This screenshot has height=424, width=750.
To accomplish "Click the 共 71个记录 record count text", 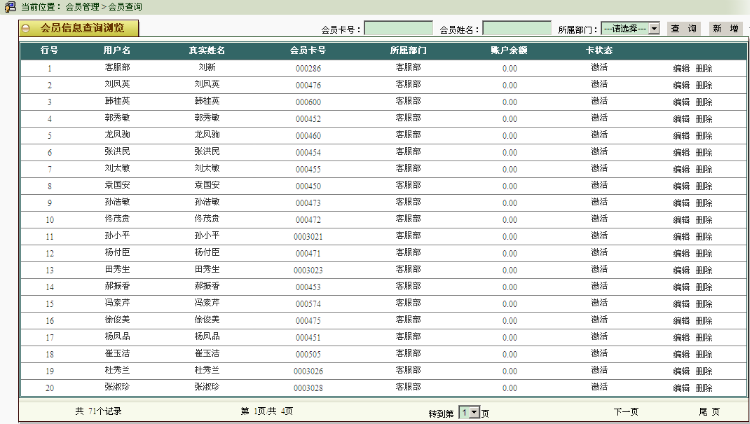I will click(x=98, y=411).
